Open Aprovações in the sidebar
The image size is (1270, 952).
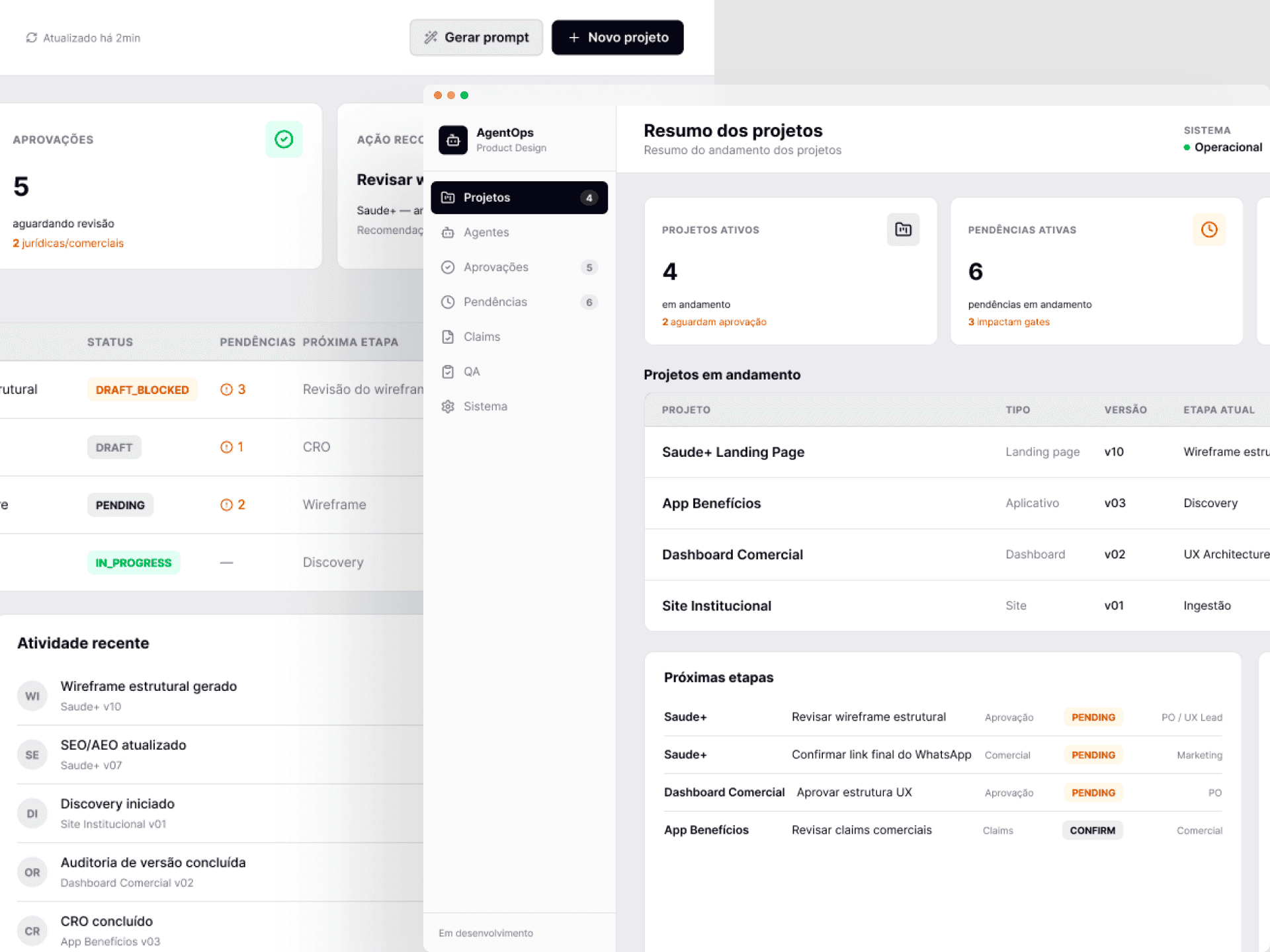tap(519, 267)
